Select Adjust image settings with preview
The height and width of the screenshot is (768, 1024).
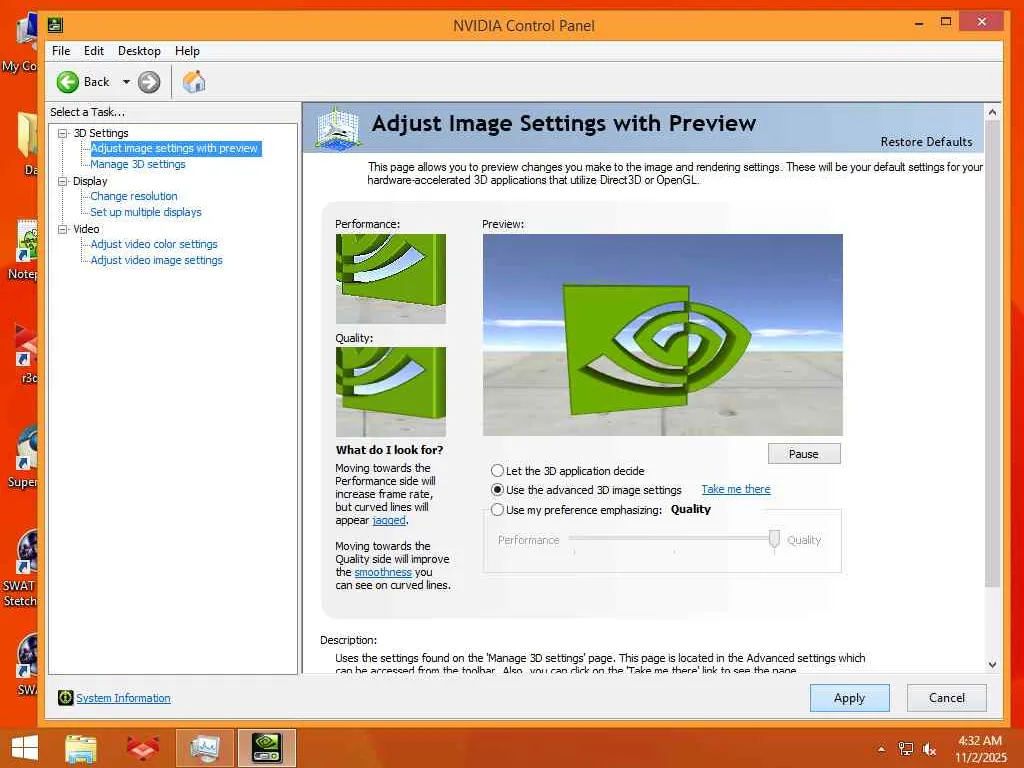tap(174, 148)
